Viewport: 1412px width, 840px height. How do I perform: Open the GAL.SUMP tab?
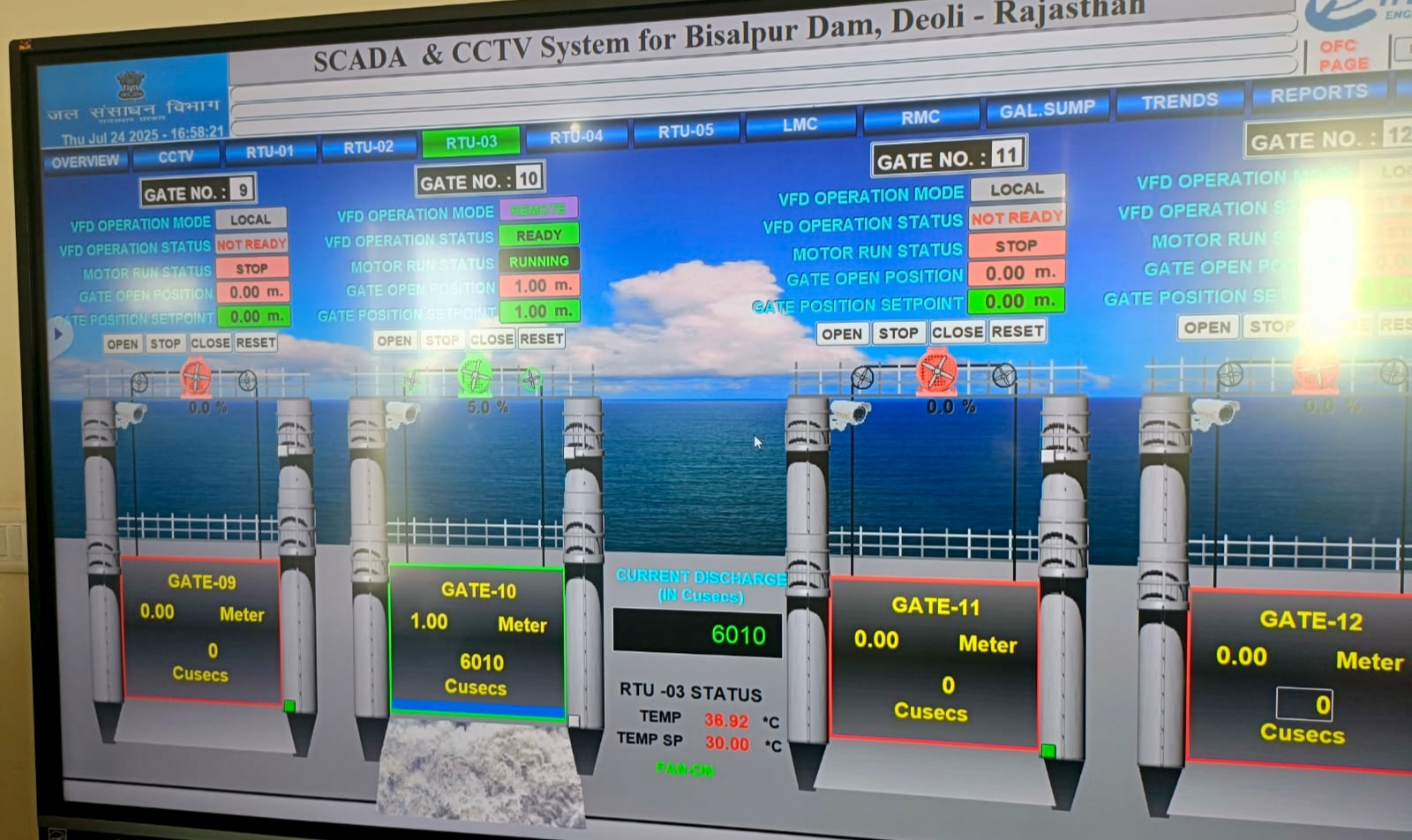(1047, 109)
